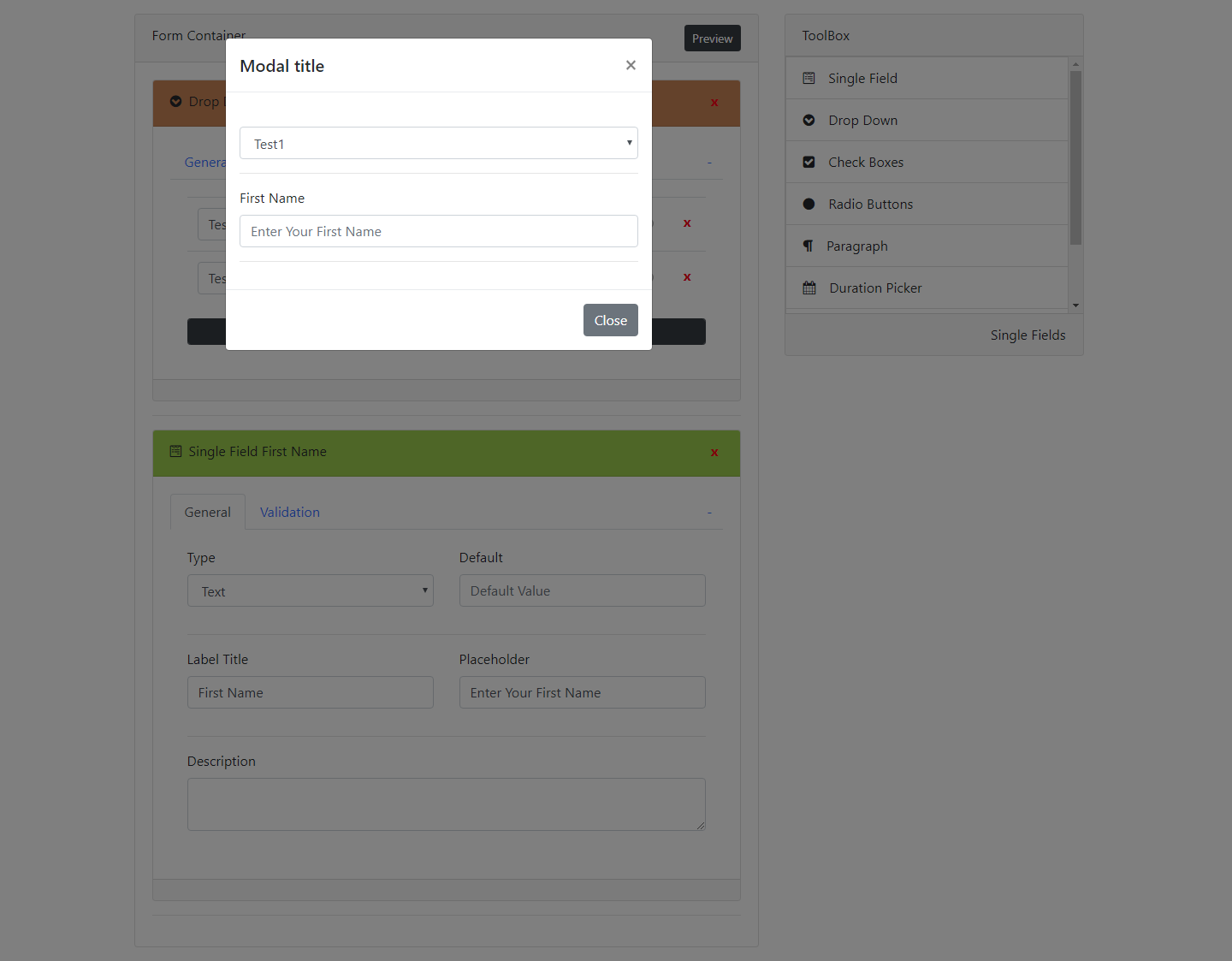Viewport: 1232px width, 961px height.
Task: Click the Type label
Action: point(201,557)
